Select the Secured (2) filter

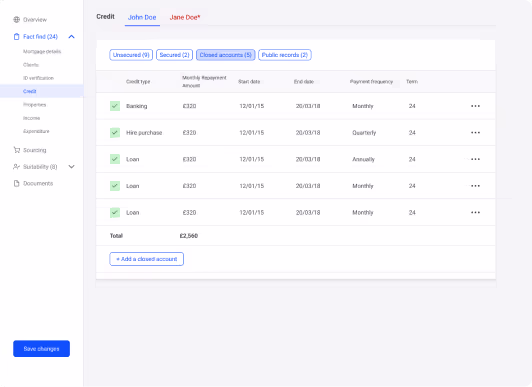pos(174,55)
